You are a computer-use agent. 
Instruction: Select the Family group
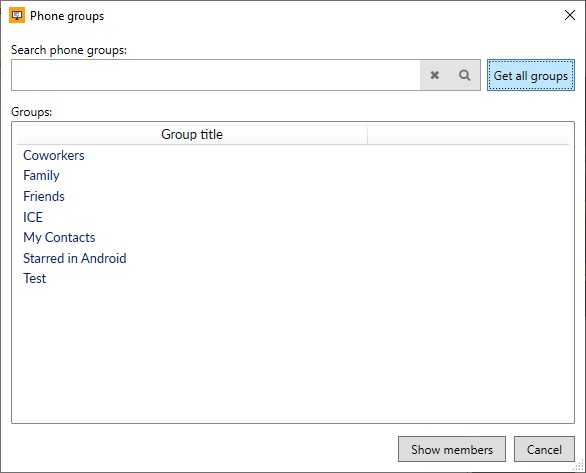tap(41, 176)
